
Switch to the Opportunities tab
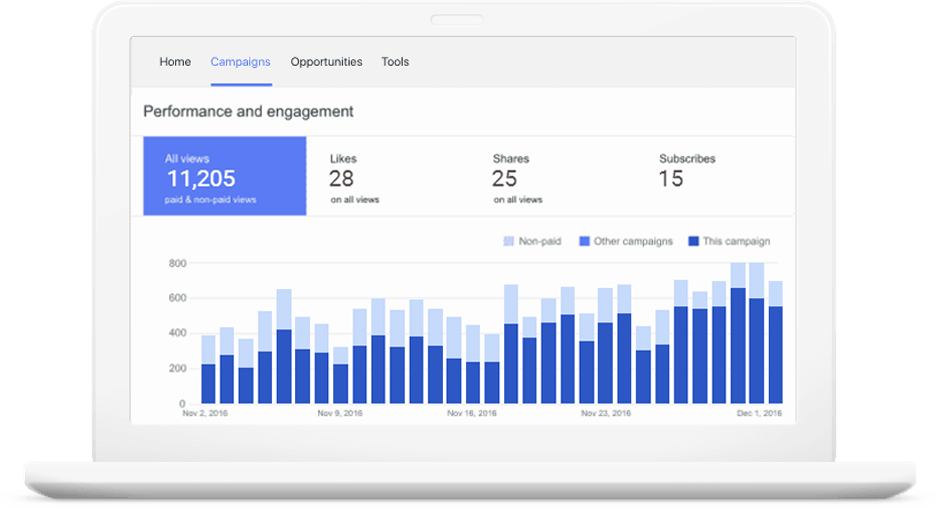326,62
